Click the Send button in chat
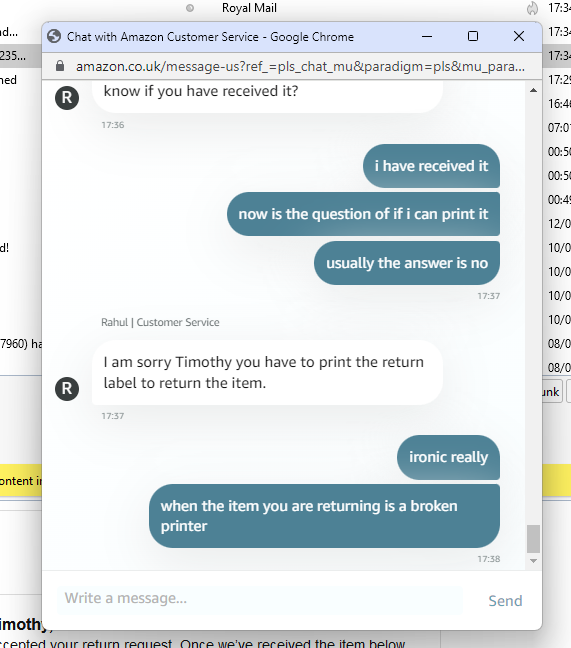571x648 pixels. (x=505, y=600)
